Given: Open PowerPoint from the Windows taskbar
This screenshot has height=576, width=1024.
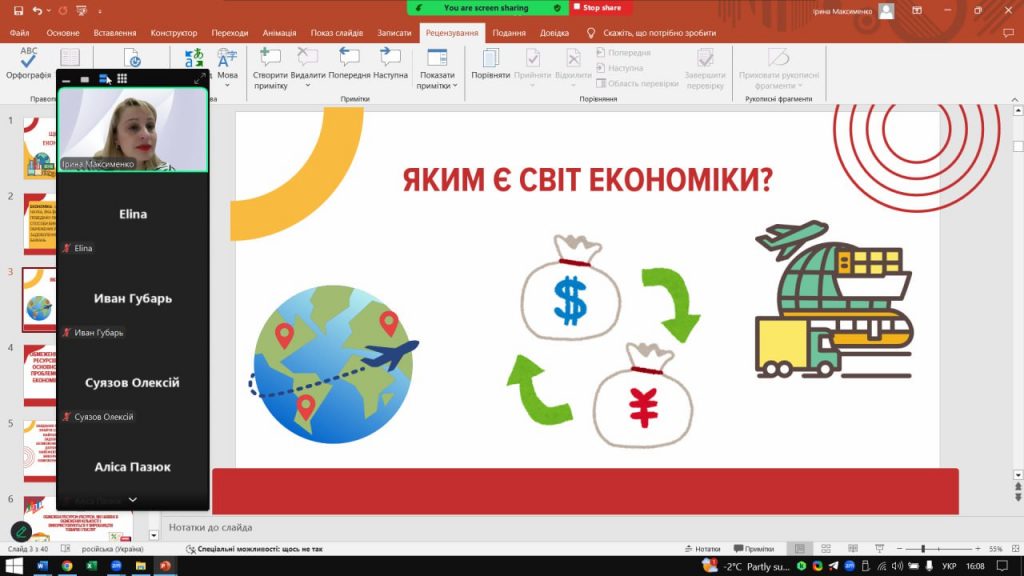Looking at the screenshot, I should point(165,566).
